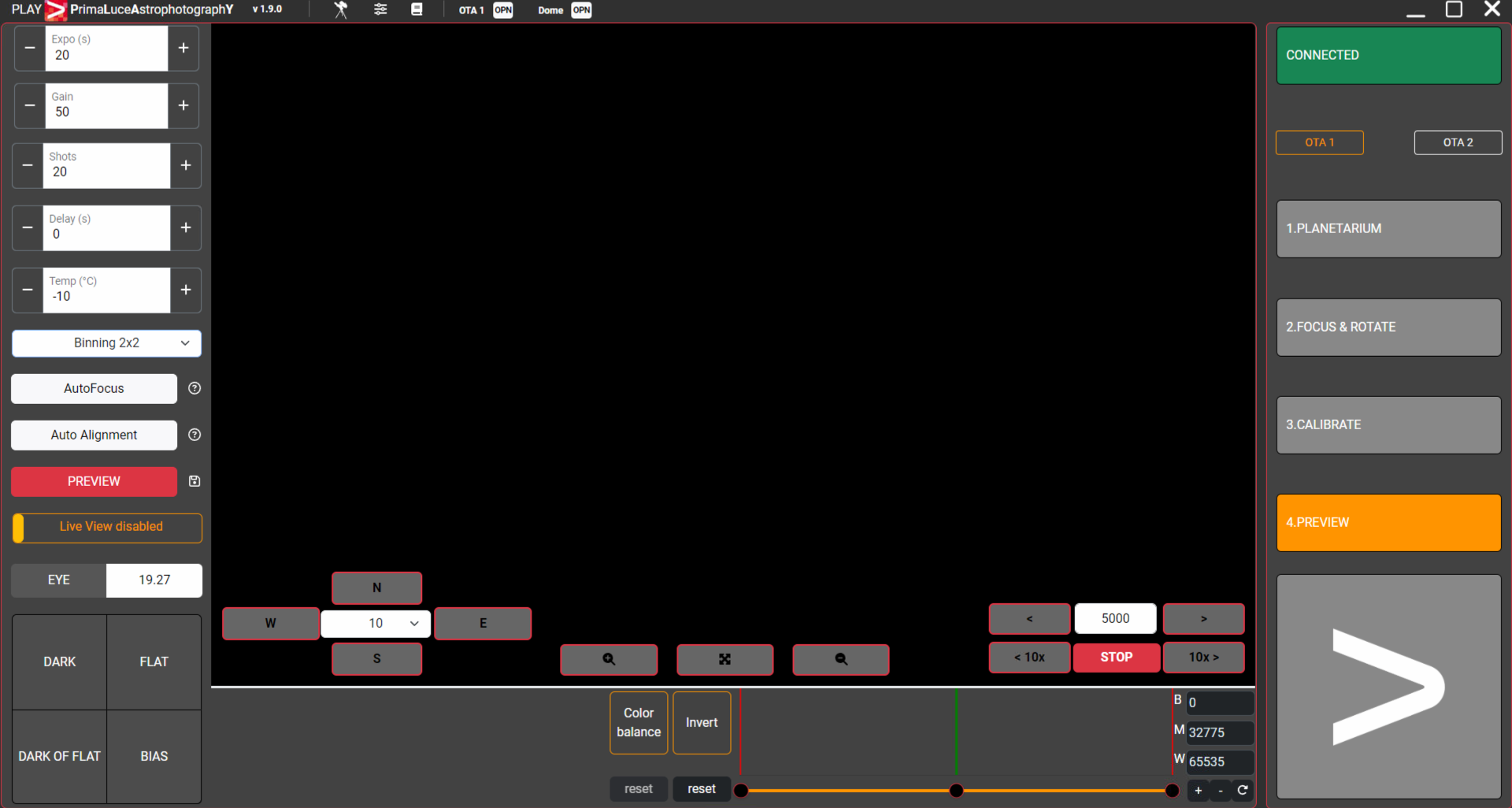Toggle the OTA 1 OPN switch

tap(502, 10)
